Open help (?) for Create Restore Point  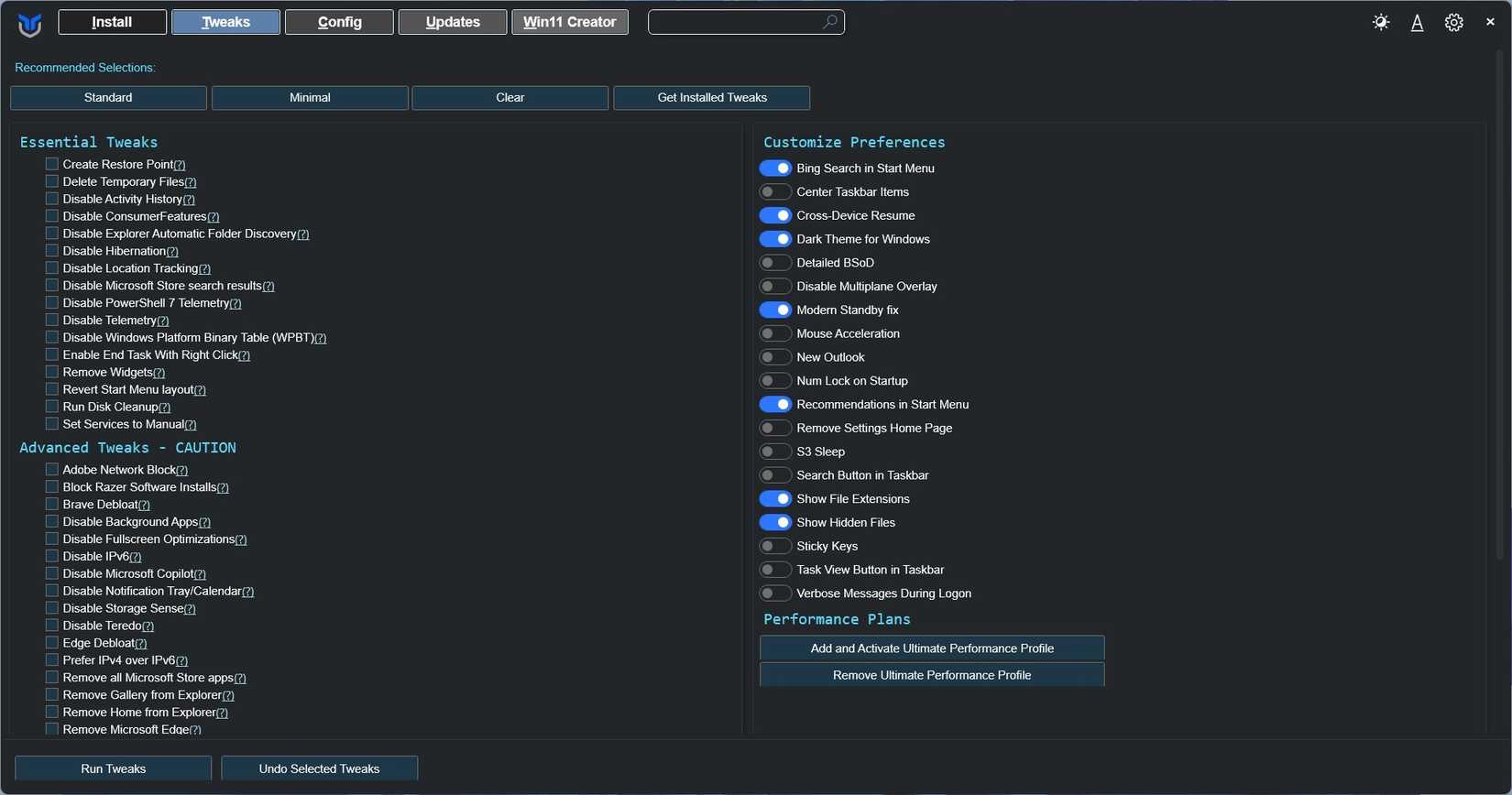[180, 165]
